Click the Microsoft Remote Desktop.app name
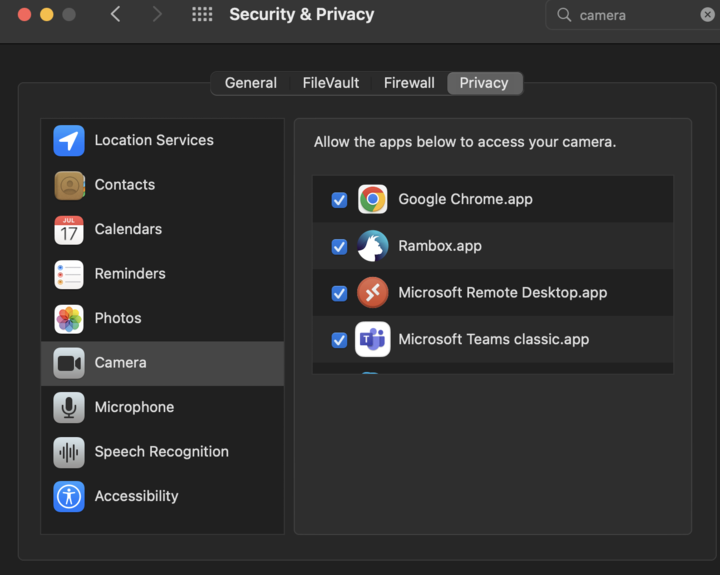The height and width of the screenshot is (575, 720). tap(502, 293)
